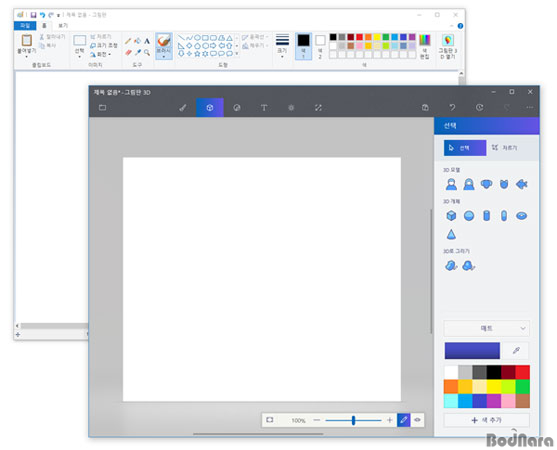Click the Save icon in Paint title bar

(33, 15)
